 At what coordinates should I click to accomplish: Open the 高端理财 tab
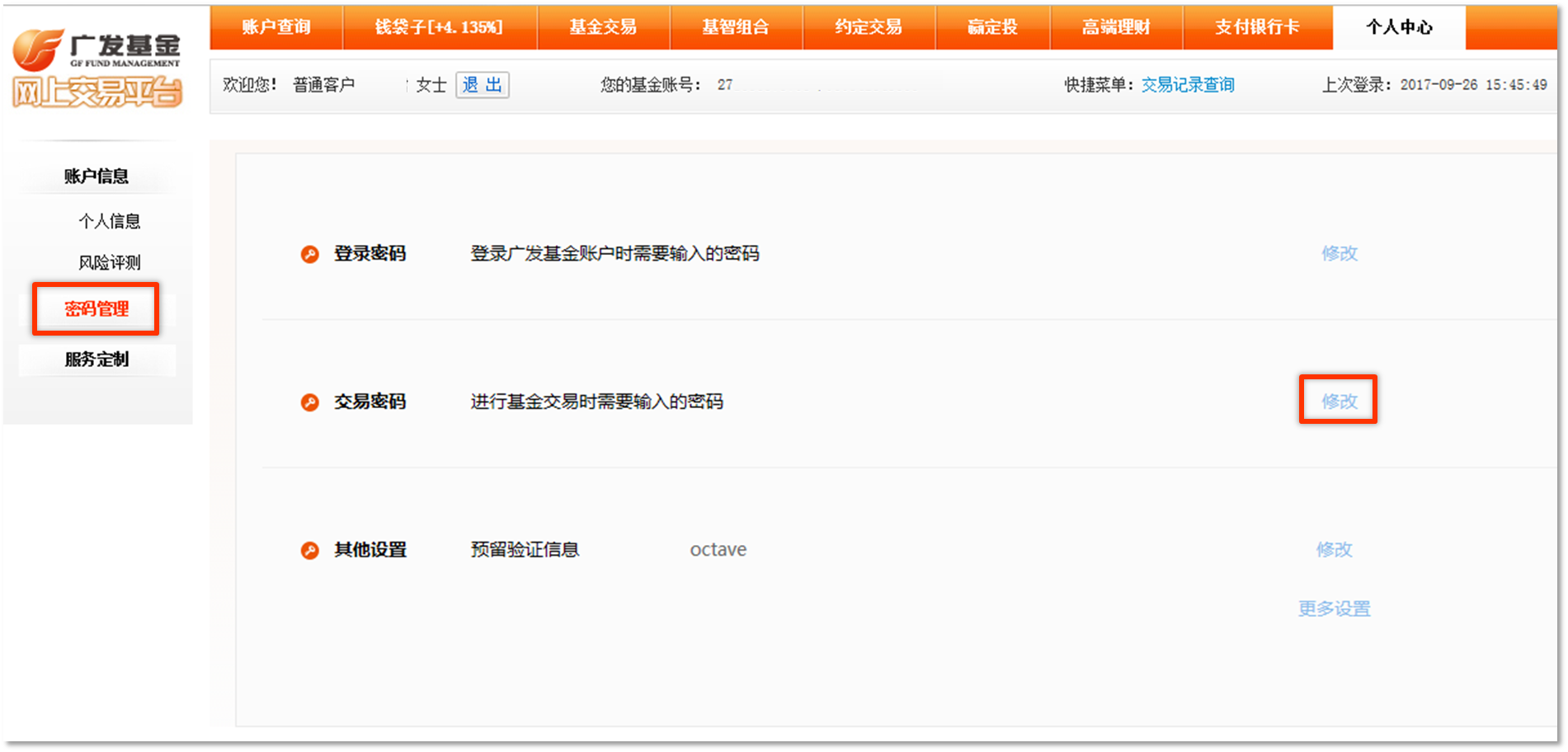point(1116,27)
